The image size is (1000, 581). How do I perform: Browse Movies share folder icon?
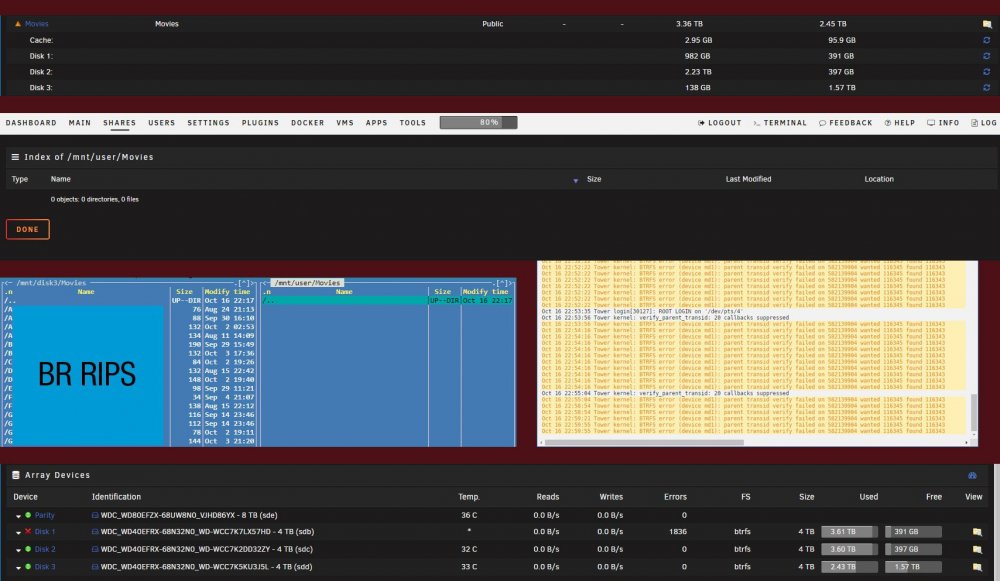(x=987, y=24)
